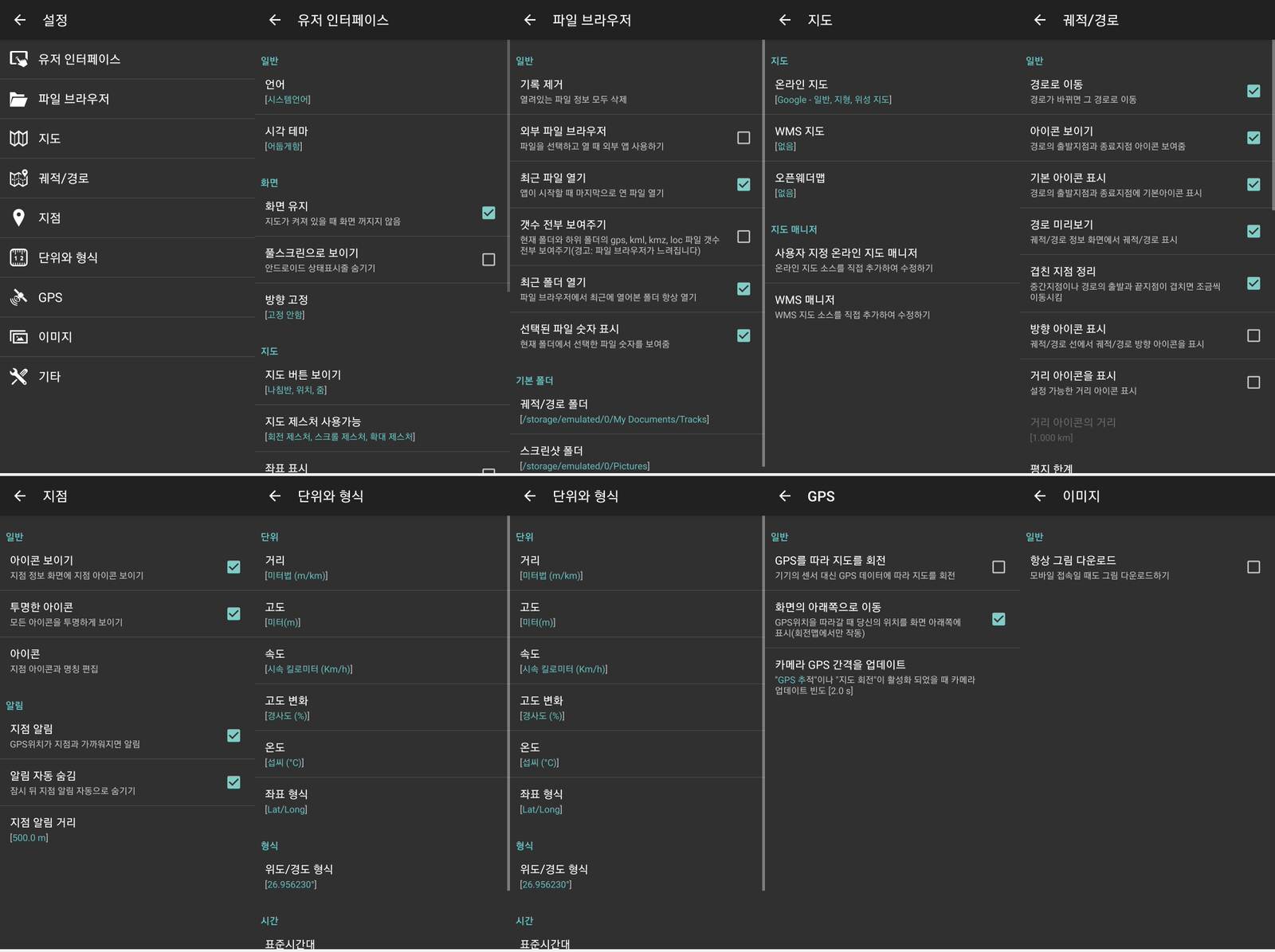Toggle 지점 알림 checkbox
This screenshot has width=1275, height=952.
click(233, 735)
